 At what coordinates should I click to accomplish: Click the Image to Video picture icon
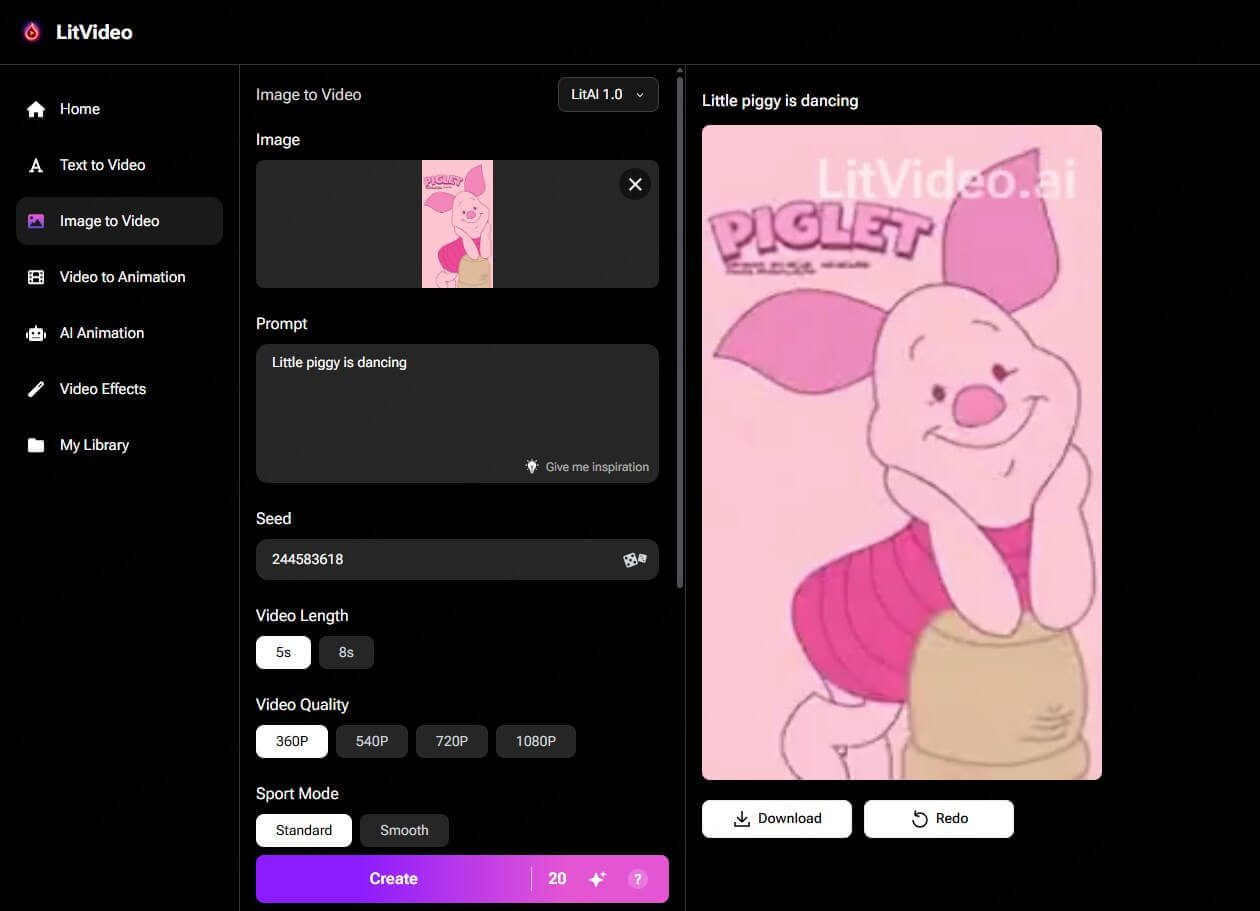pos(36,221)
